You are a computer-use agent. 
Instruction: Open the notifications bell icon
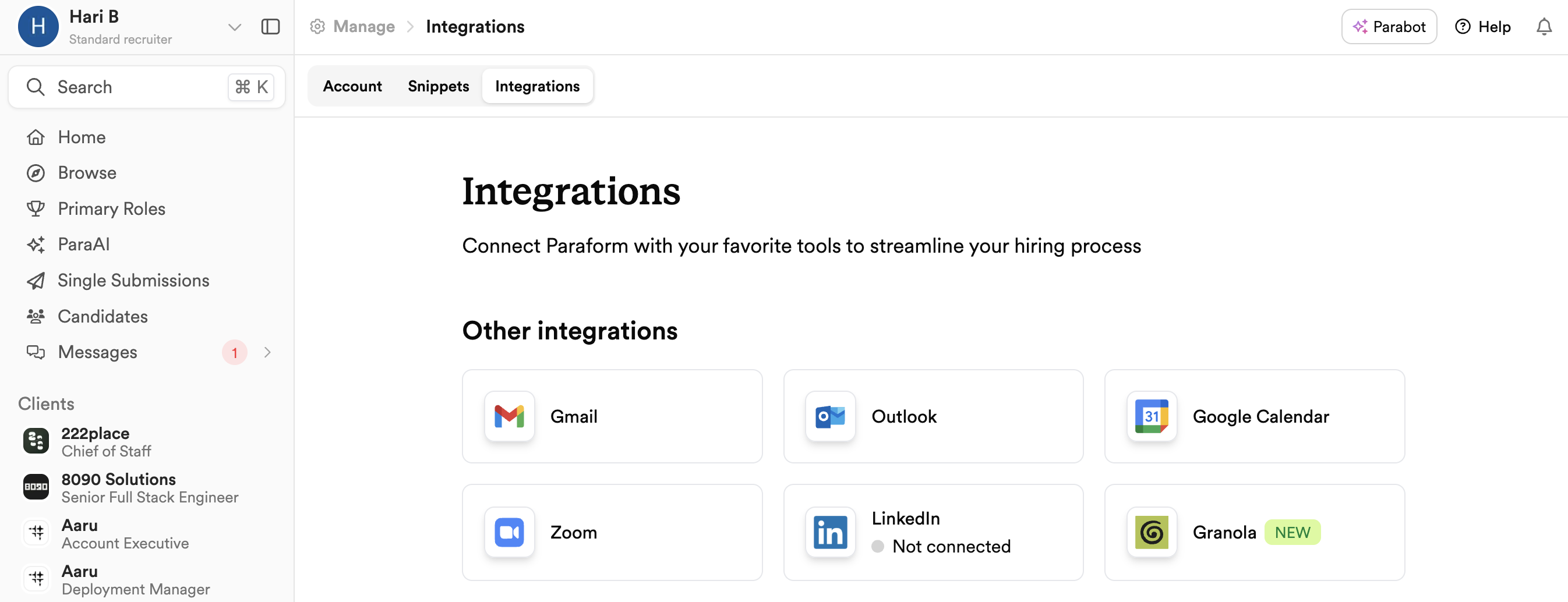1544,27
